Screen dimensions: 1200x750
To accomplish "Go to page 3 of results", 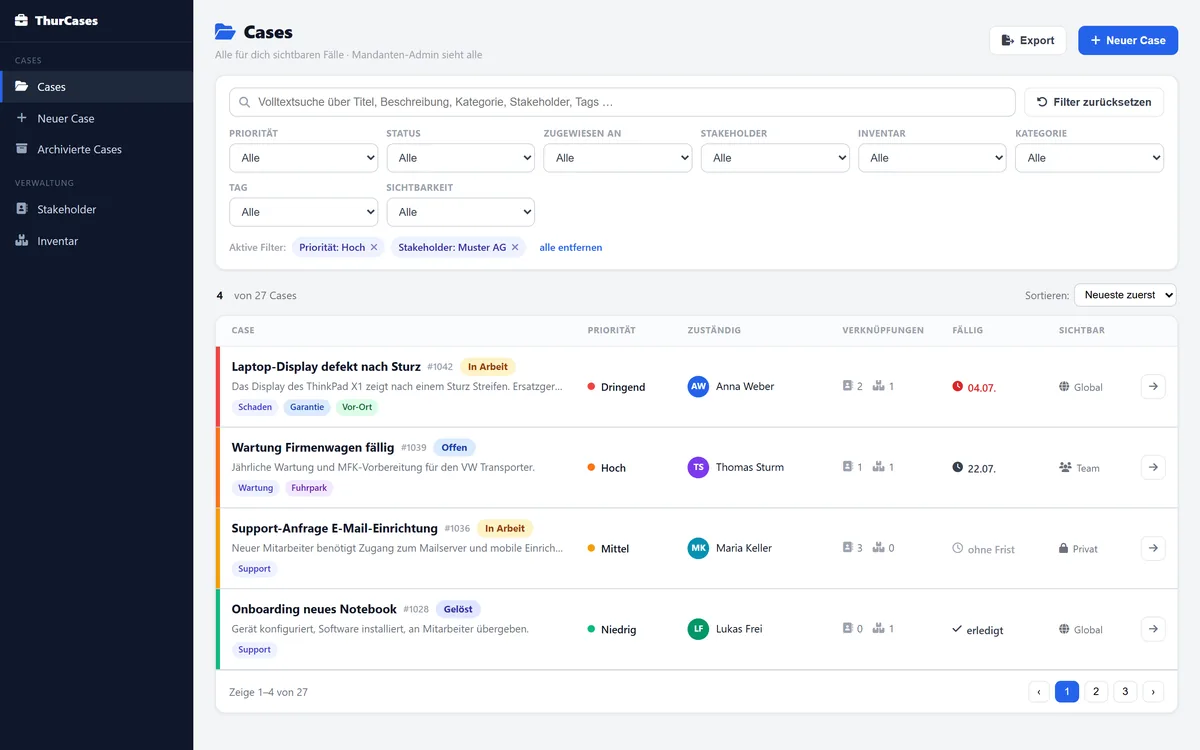I will point(1125,691).
